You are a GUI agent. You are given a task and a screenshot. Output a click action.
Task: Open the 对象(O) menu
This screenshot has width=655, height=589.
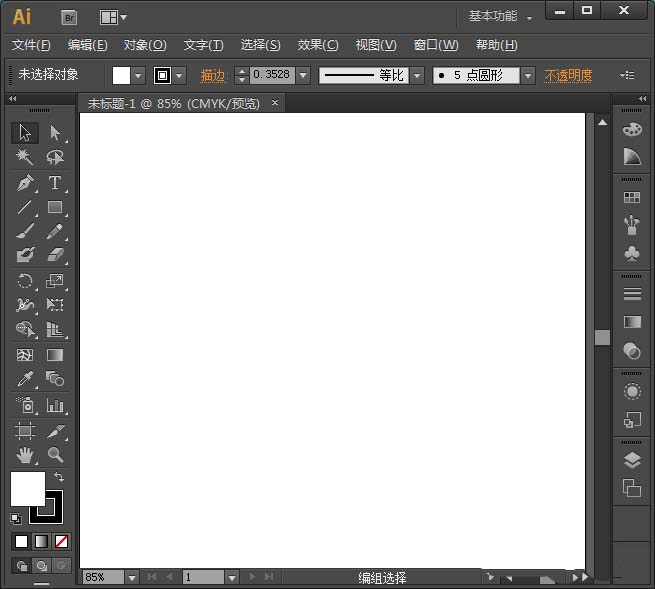[145, 45]
